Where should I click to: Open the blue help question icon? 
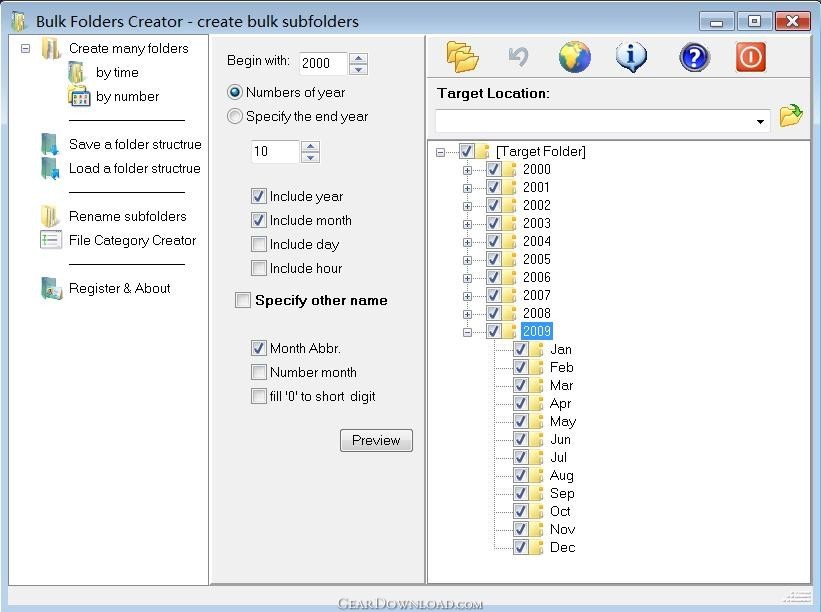click(694, 57)
